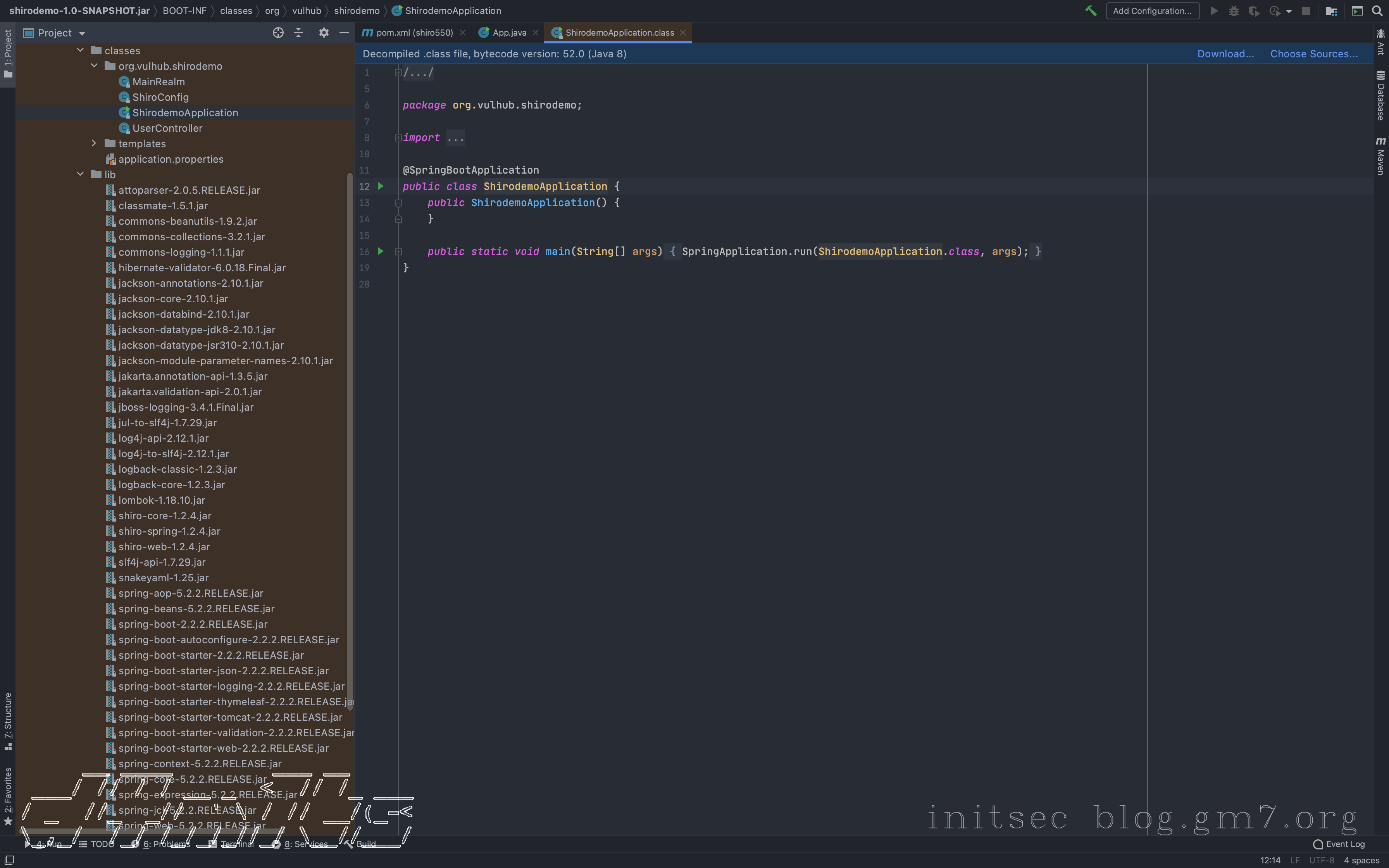Hide the Project tool window
The height and width of the screenshot is (868, 1389).
[x=344, y=33]
